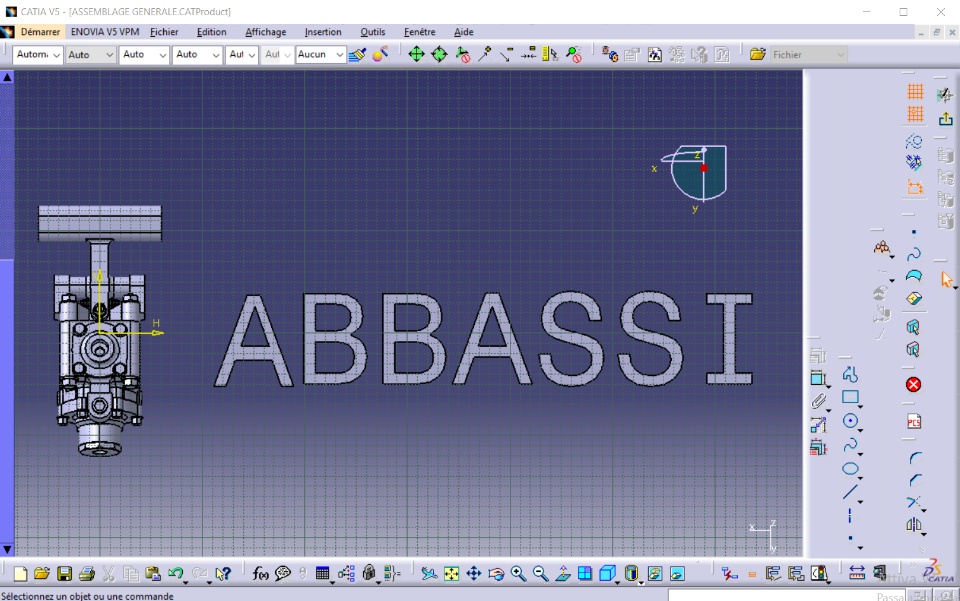The height and width of the screenshot is (601, 960).
Task: Click the Profile sketch tool icon
Action: click(850, 374)
